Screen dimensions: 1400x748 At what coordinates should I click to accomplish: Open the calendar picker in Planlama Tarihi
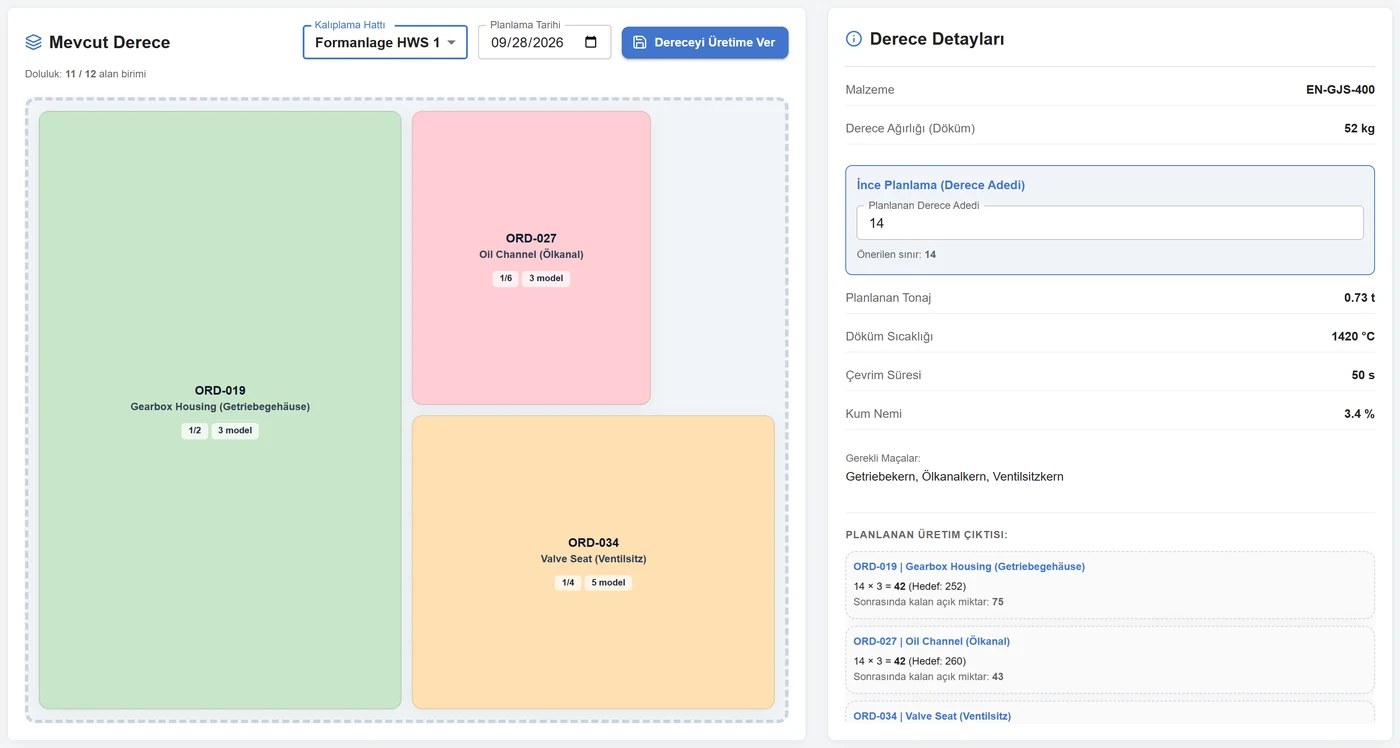591,42
